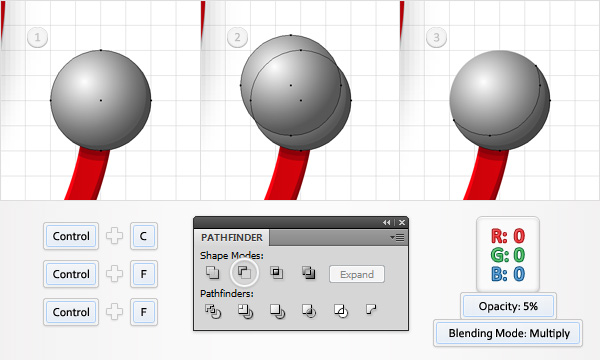The width and height of the screenshot is (600, 360).
Task: Select the Minus Front shape mode
Action: 245,273
